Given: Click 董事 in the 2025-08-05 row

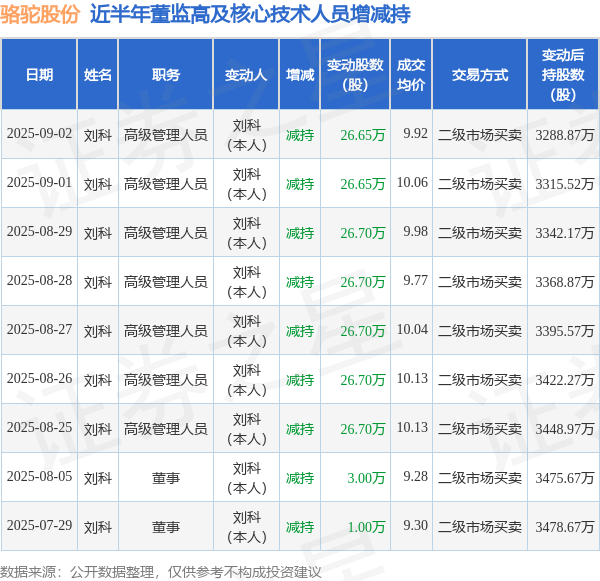Looking at the screenshot, I should tap(166, 478).
